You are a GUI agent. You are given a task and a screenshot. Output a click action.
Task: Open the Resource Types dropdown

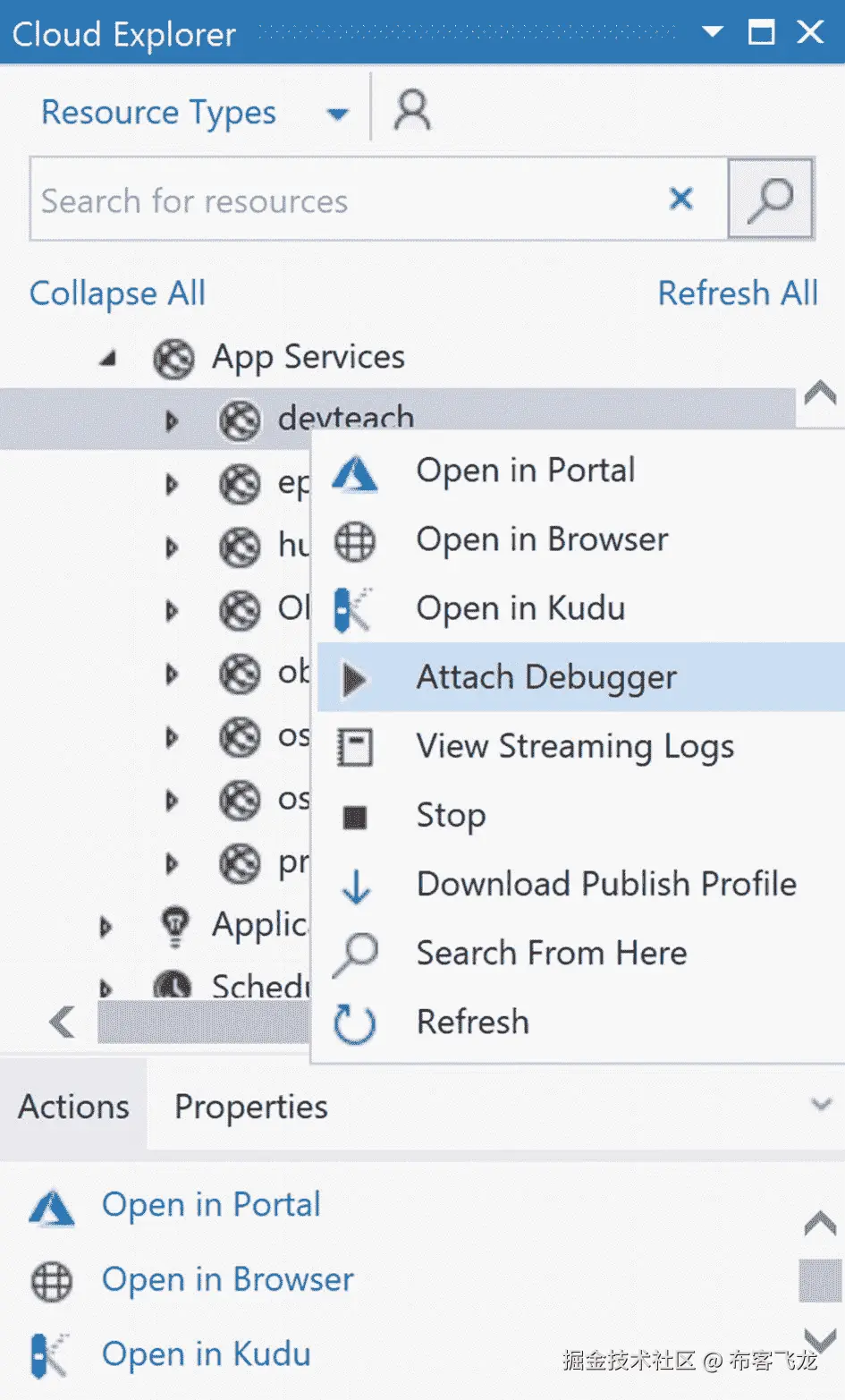coord(337,114)
